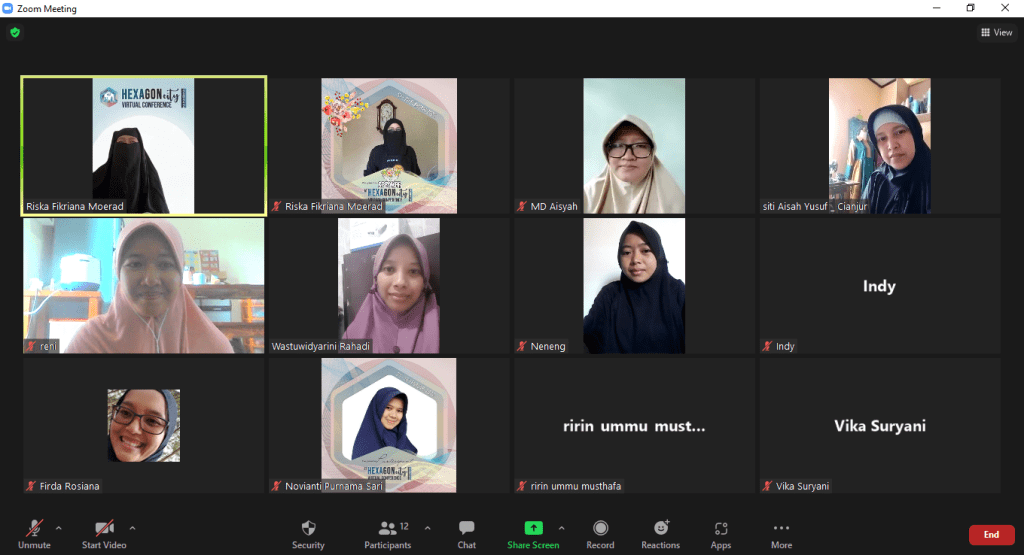Screen dimensions: 1024x555
Task: Click the green Share Screen icon
Action: (533, 528)
